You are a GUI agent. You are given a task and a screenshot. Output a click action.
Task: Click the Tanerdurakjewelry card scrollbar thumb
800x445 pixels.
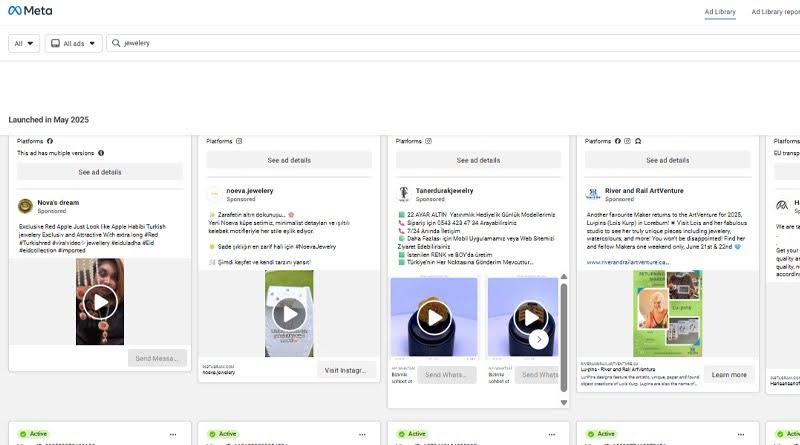[x=564, y=337]
